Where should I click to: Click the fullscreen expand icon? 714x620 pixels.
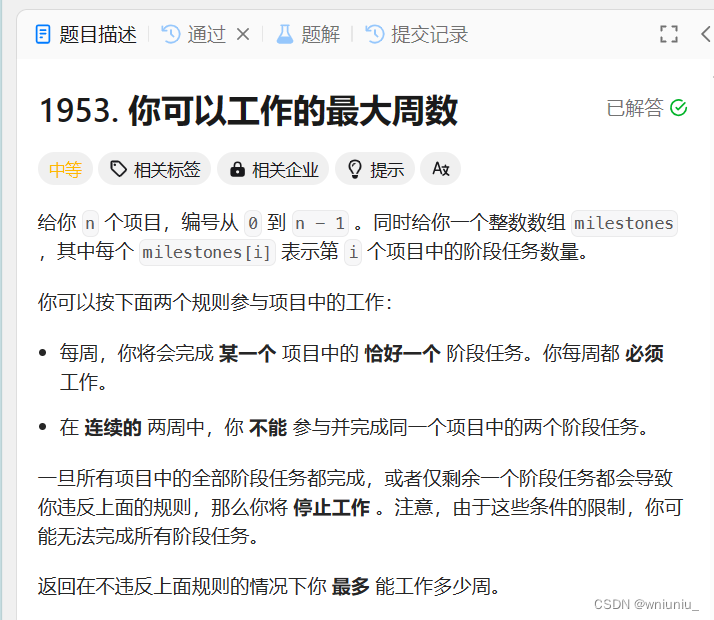tap(668, 34)
